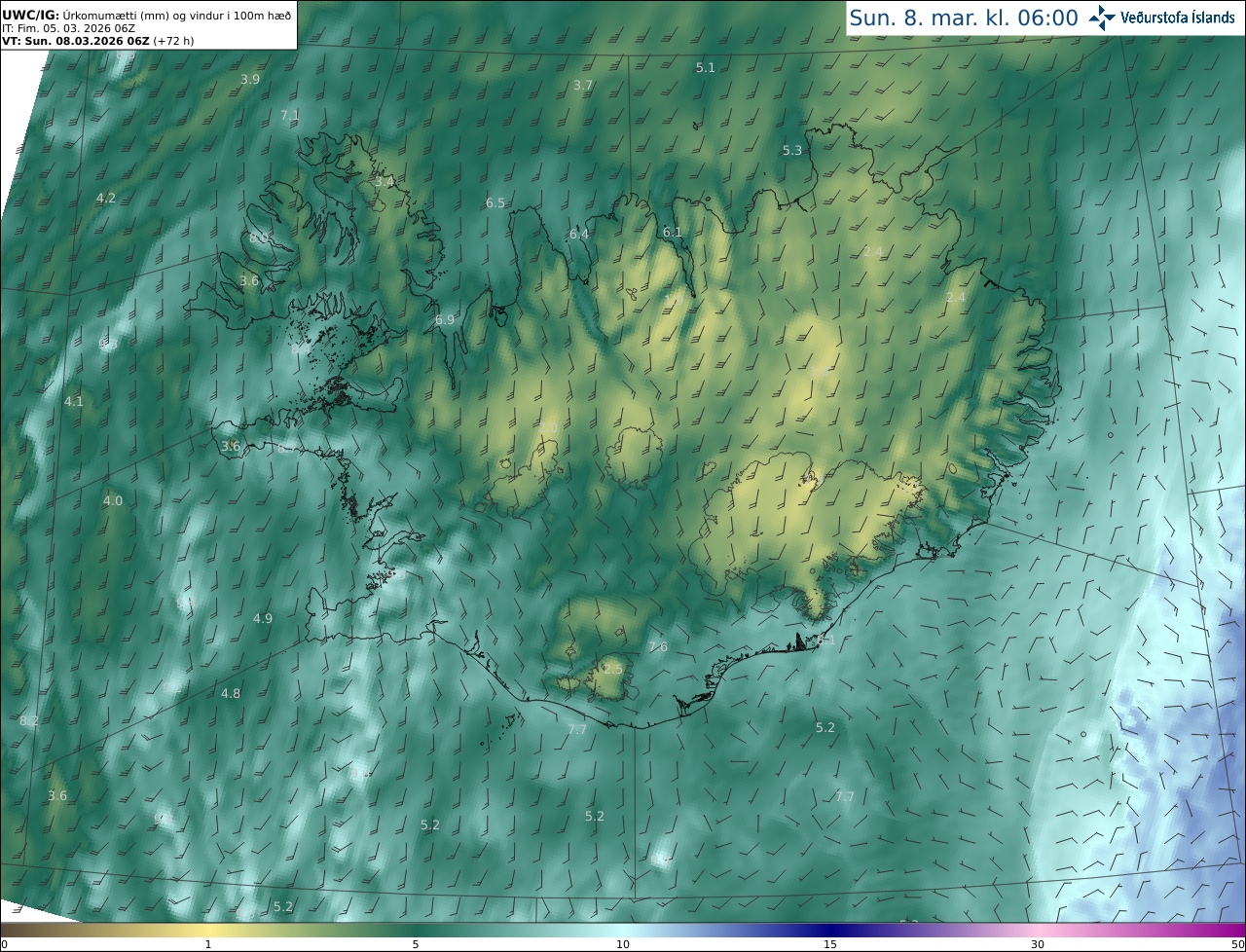
Task: Click the '1' tick label on the color scale
Action: click(x=207, y=944)
